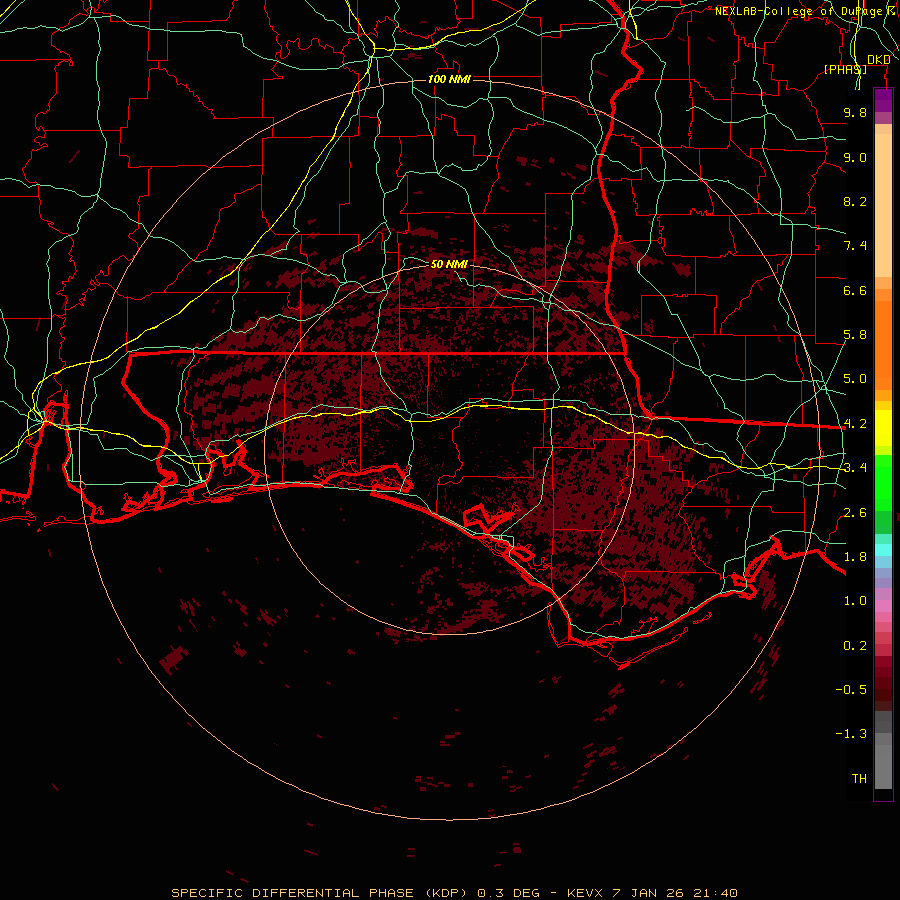Pick the gray band at scale bottom
The height and width of the screenshot is (900, 900).
tap(883, 766)
